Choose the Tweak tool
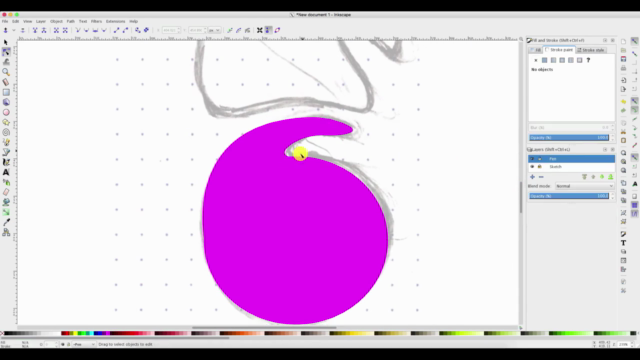640x360 pixels. pos(6,62)
